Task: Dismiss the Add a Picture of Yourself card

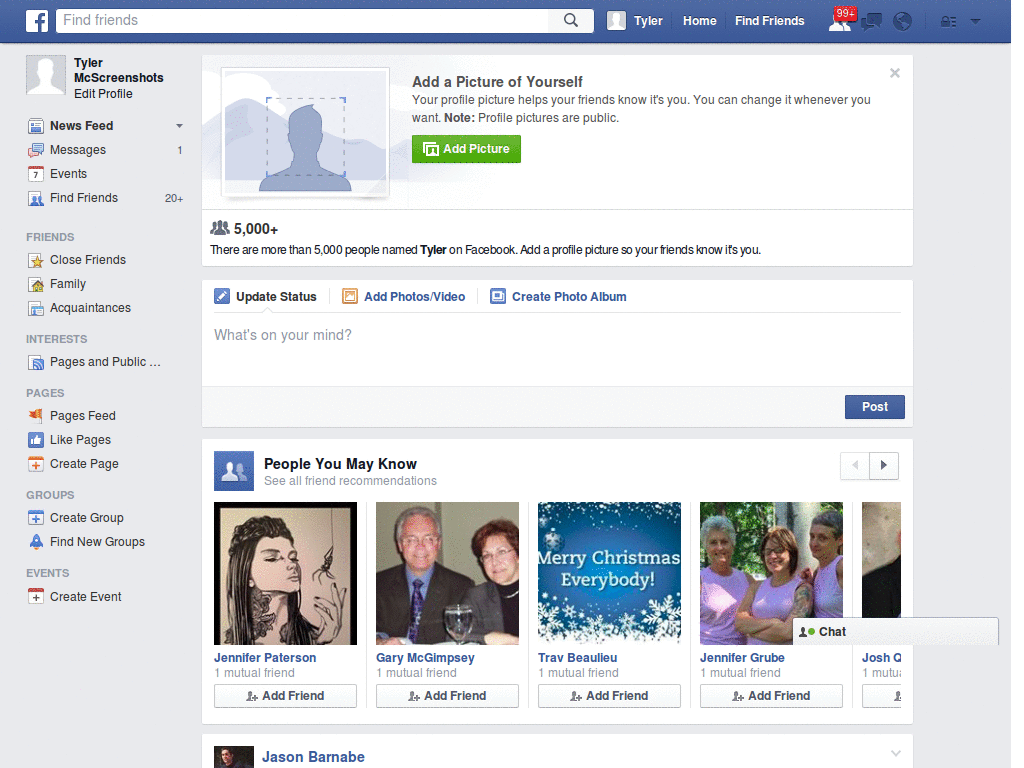Action: coord(895,73)
